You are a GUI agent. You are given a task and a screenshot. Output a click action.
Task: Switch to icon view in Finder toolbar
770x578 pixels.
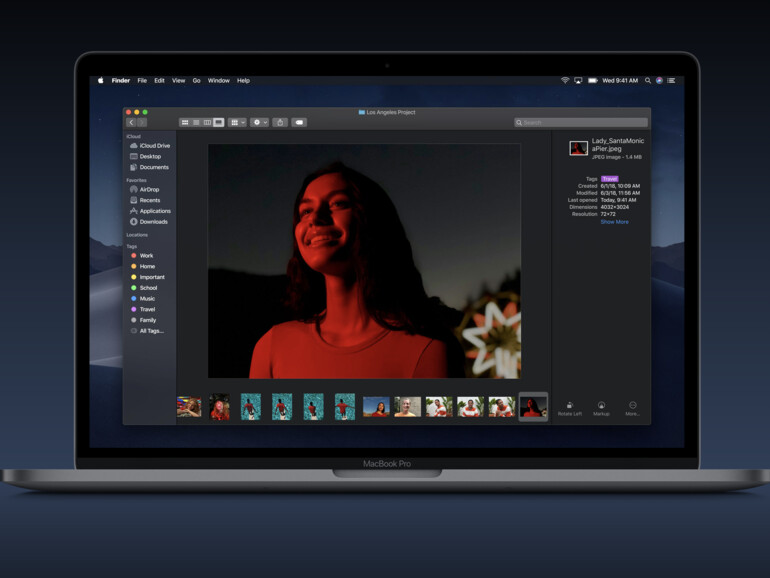click(185, 122)
